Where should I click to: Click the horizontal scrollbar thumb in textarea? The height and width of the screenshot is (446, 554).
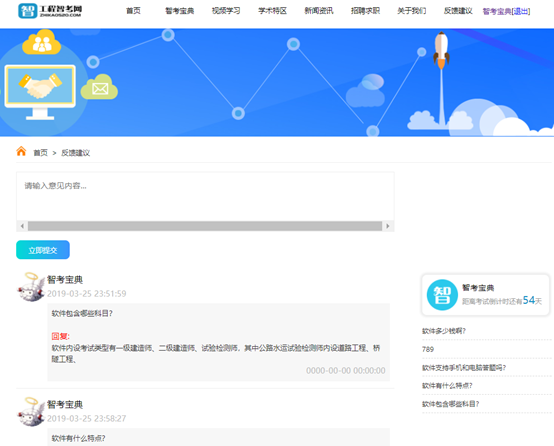coord(205,226)
